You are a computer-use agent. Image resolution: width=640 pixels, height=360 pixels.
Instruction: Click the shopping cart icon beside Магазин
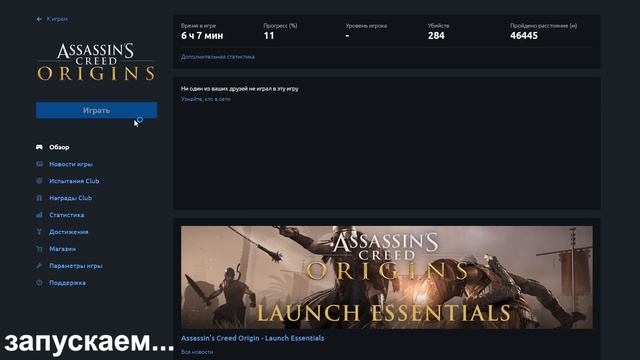pos(39,249)
